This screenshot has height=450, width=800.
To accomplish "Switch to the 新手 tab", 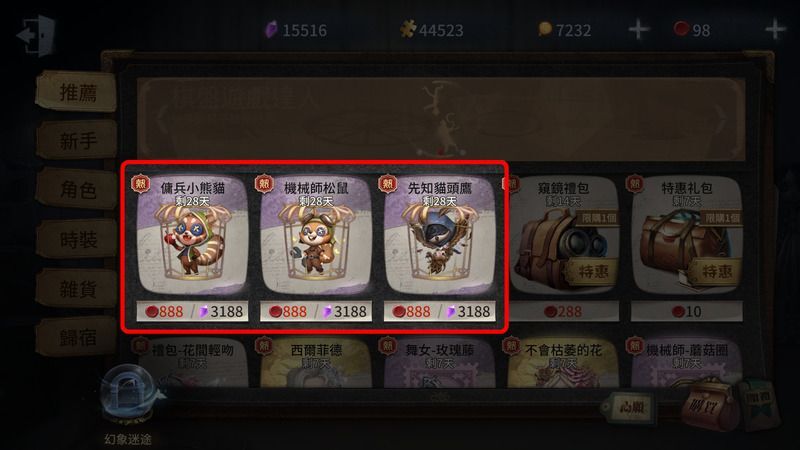I will click(x=78, y=140).
